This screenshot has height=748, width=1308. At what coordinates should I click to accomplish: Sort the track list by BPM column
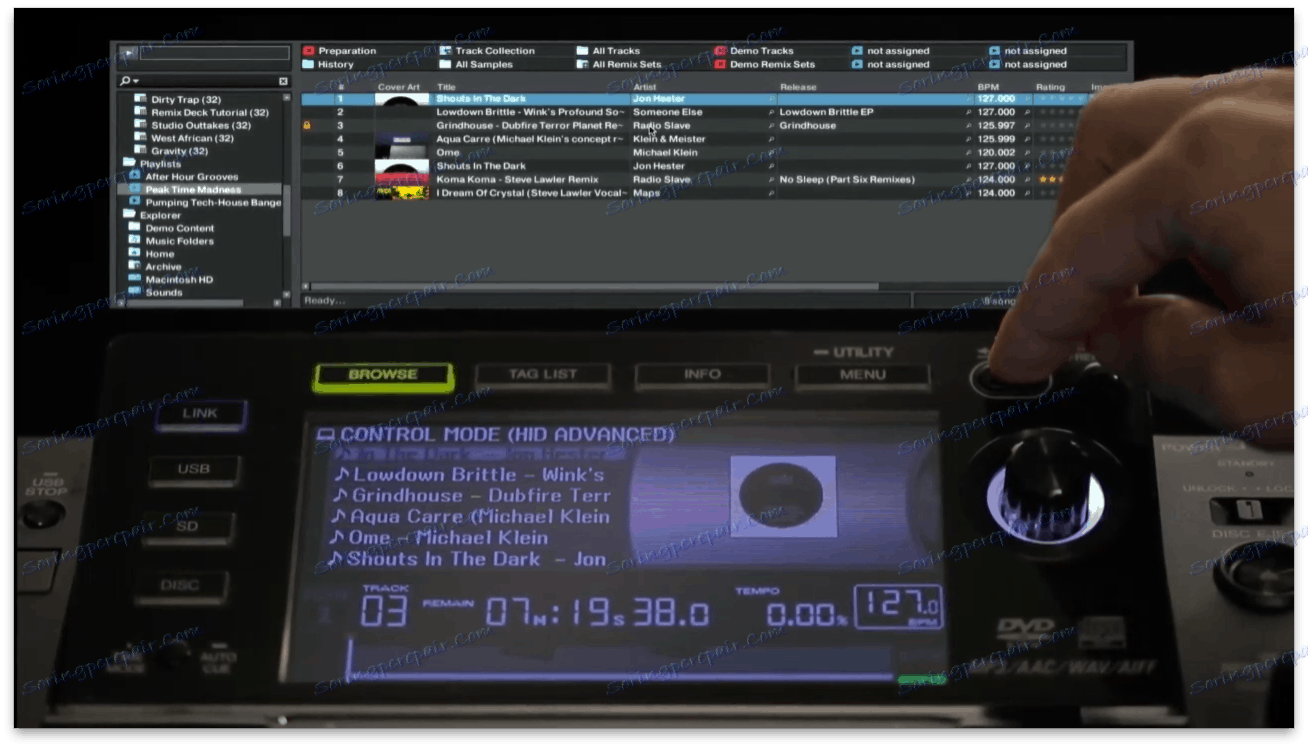[x=988, y=88]
